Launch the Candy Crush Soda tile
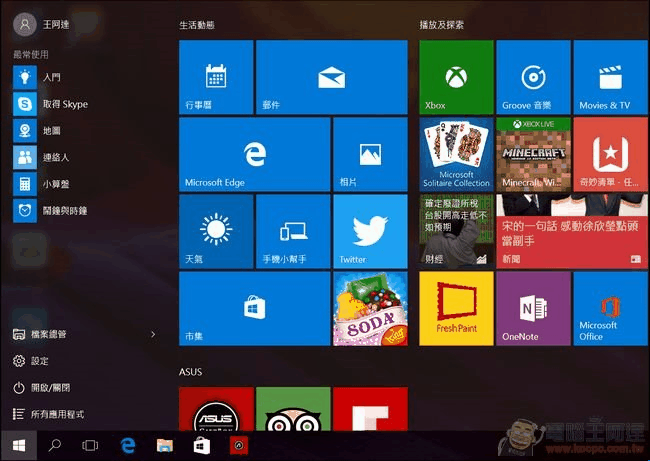Image resolution: width=650 pixels, height=461 pixels. [370, 308]
